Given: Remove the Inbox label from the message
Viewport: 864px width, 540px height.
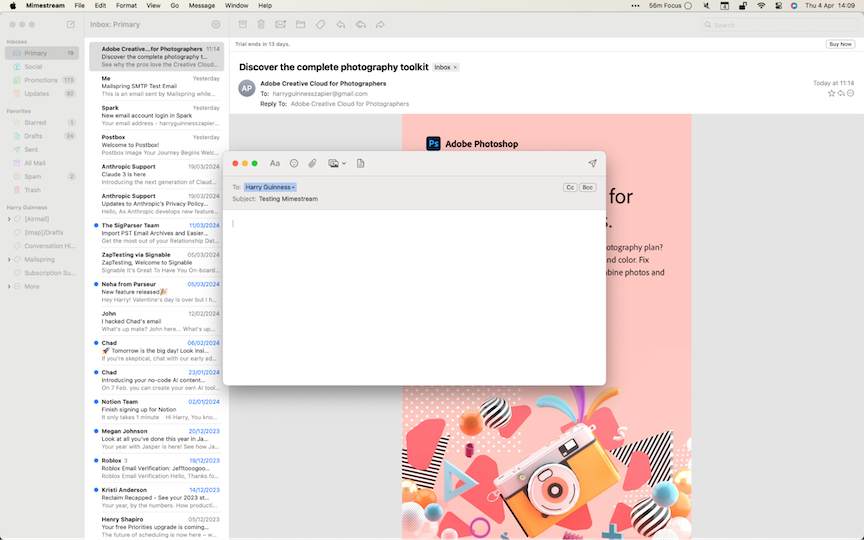Looking at the screenshot, I should [x=455, y=67].
